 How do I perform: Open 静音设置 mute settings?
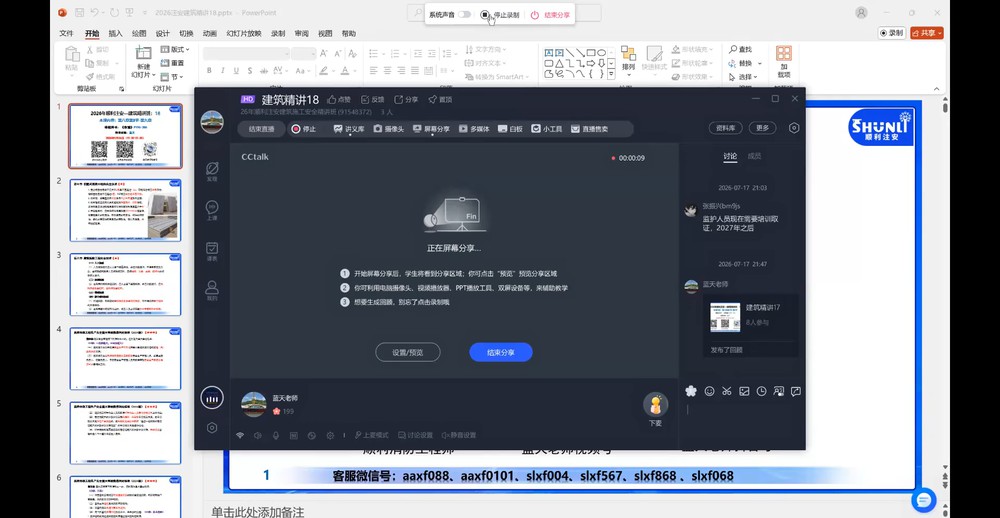pyautogui.click(x=459, y=436)
